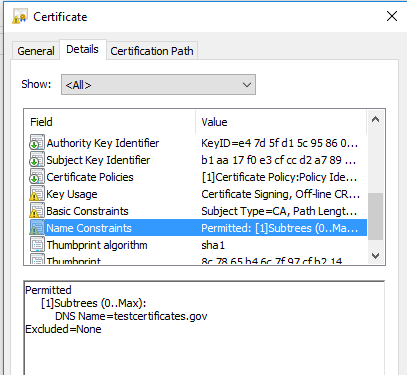Click the Value column header
This screenshot has height=381, width=407.
coord(281,122)
